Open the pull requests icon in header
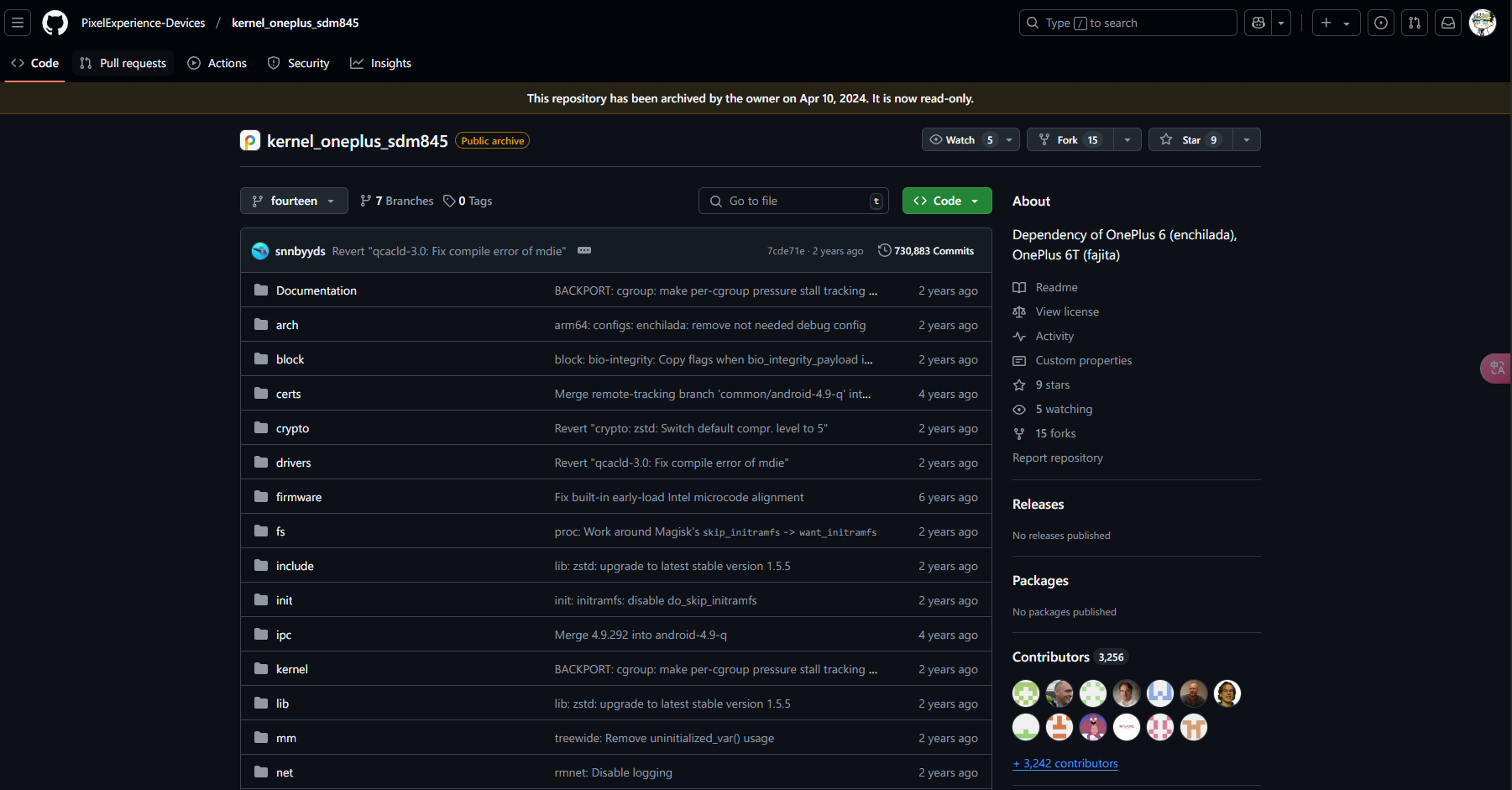Viewport: 1512px width, 790px height. coord(1415,23)
